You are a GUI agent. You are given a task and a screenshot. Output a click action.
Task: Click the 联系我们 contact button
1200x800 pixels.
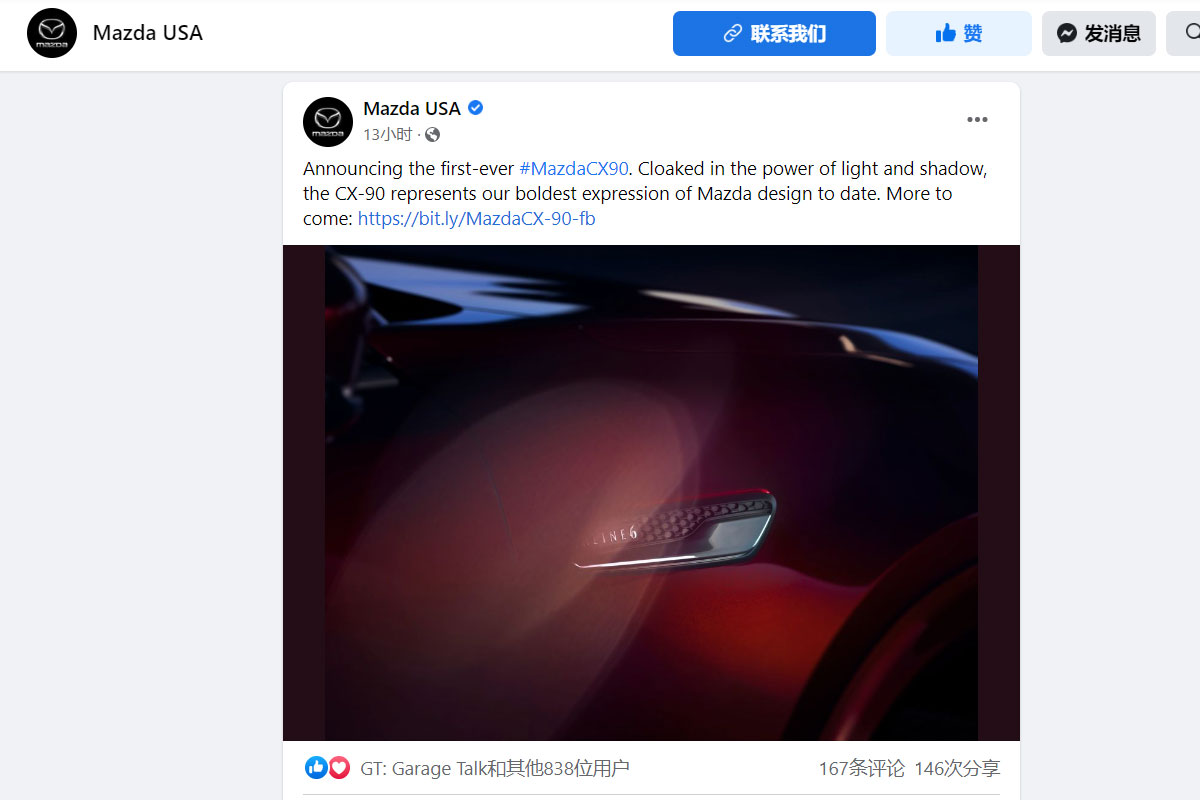click(774, 33)
